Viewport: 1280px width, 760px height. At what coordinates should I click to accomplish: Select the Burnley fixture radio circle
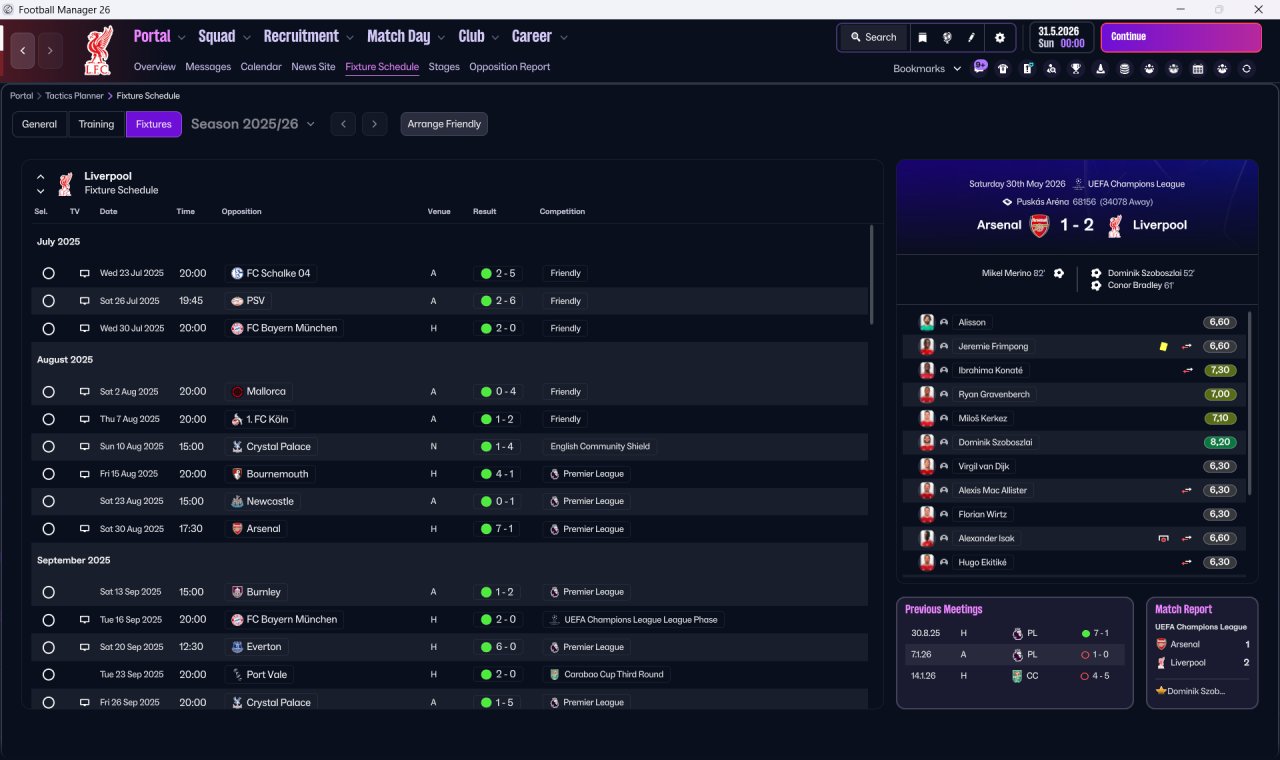coord(48,592)
